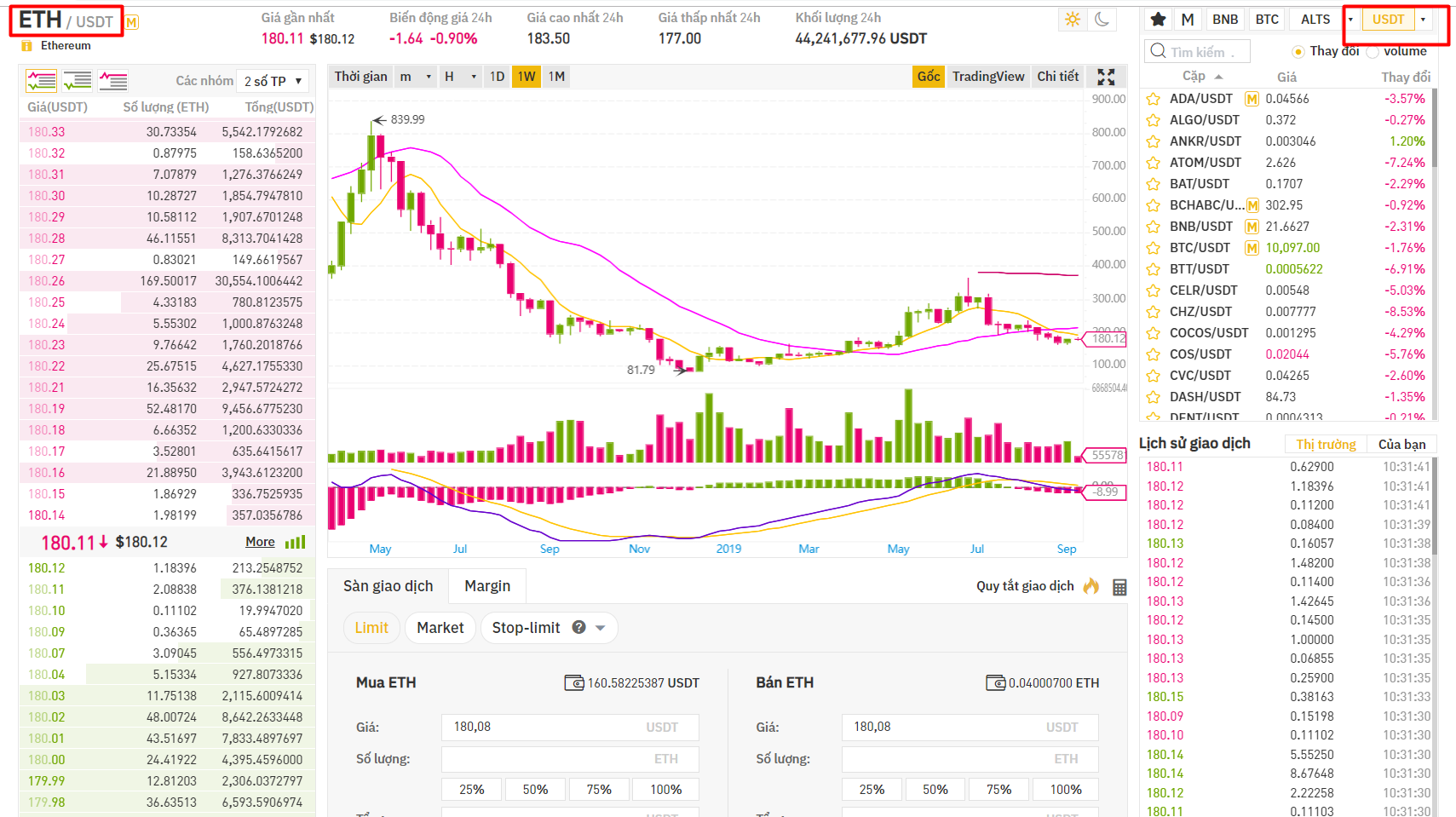
Task: Open the 2 số TP grouping dropdown
Action: point(272,81)
